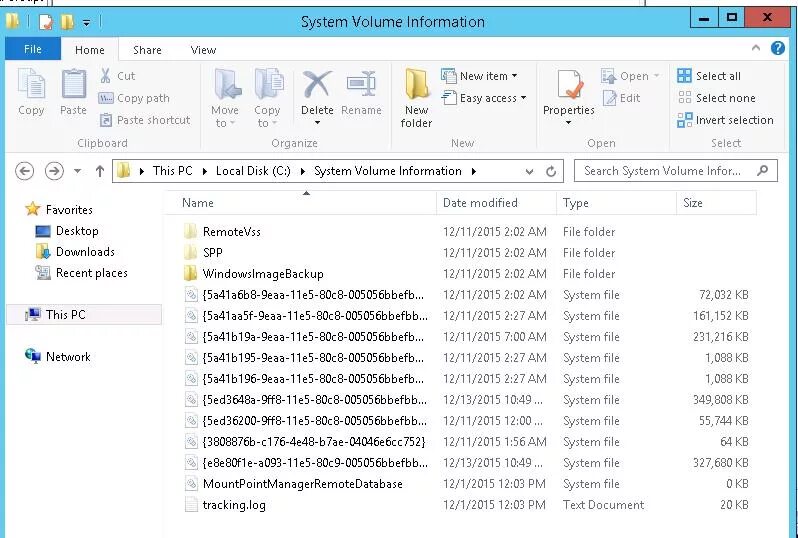The height and width of the screenshot is (538, 798).
Task: Refresh the address bar location
Action: [x=551, y=172]
